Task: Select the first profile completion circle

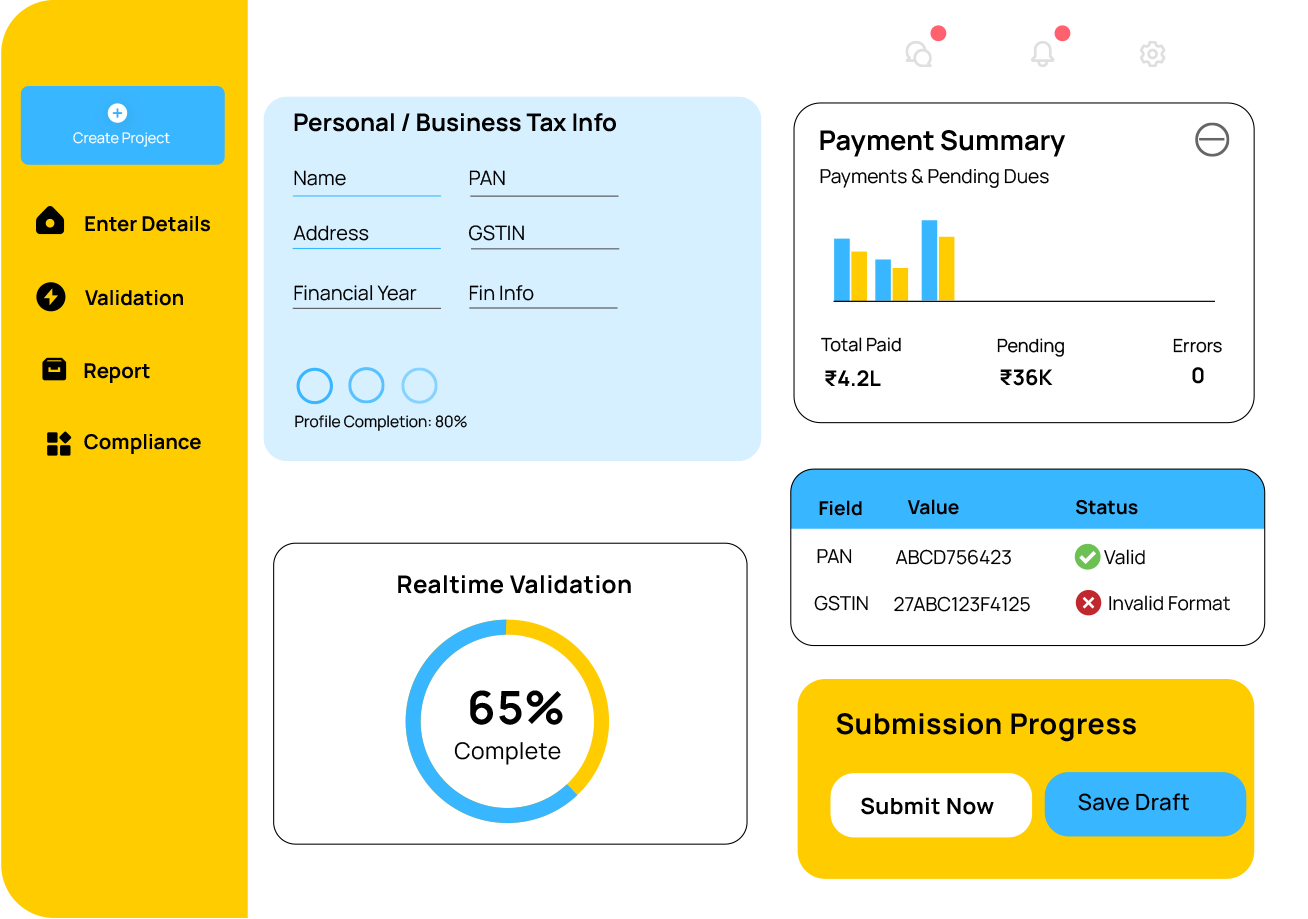Action: click(x=314, y=385)
